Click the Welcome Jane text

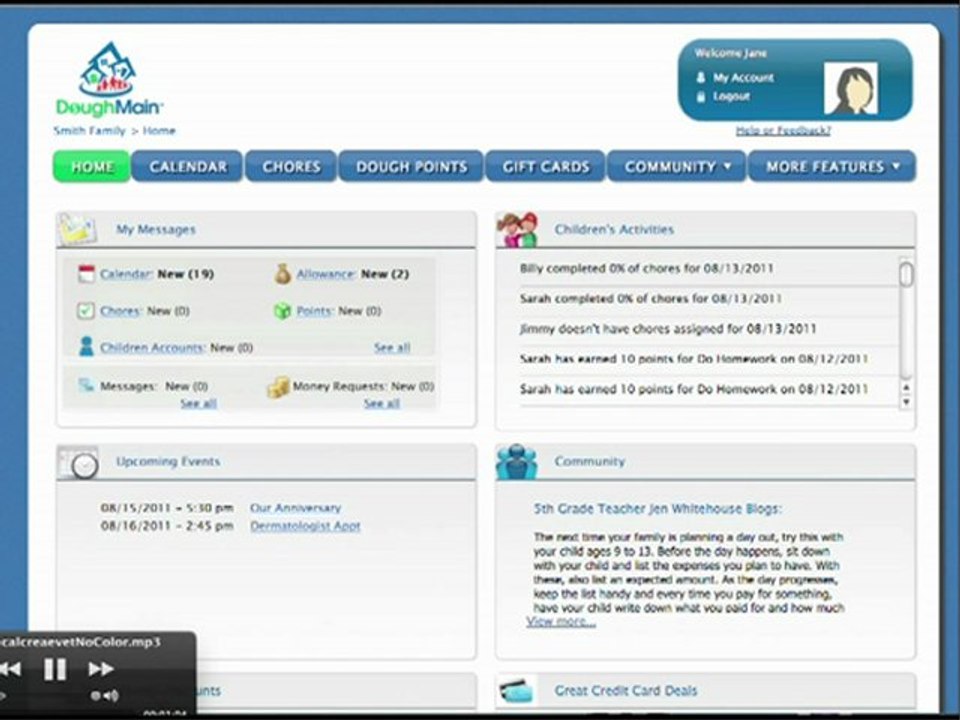[x=730, y=53]
